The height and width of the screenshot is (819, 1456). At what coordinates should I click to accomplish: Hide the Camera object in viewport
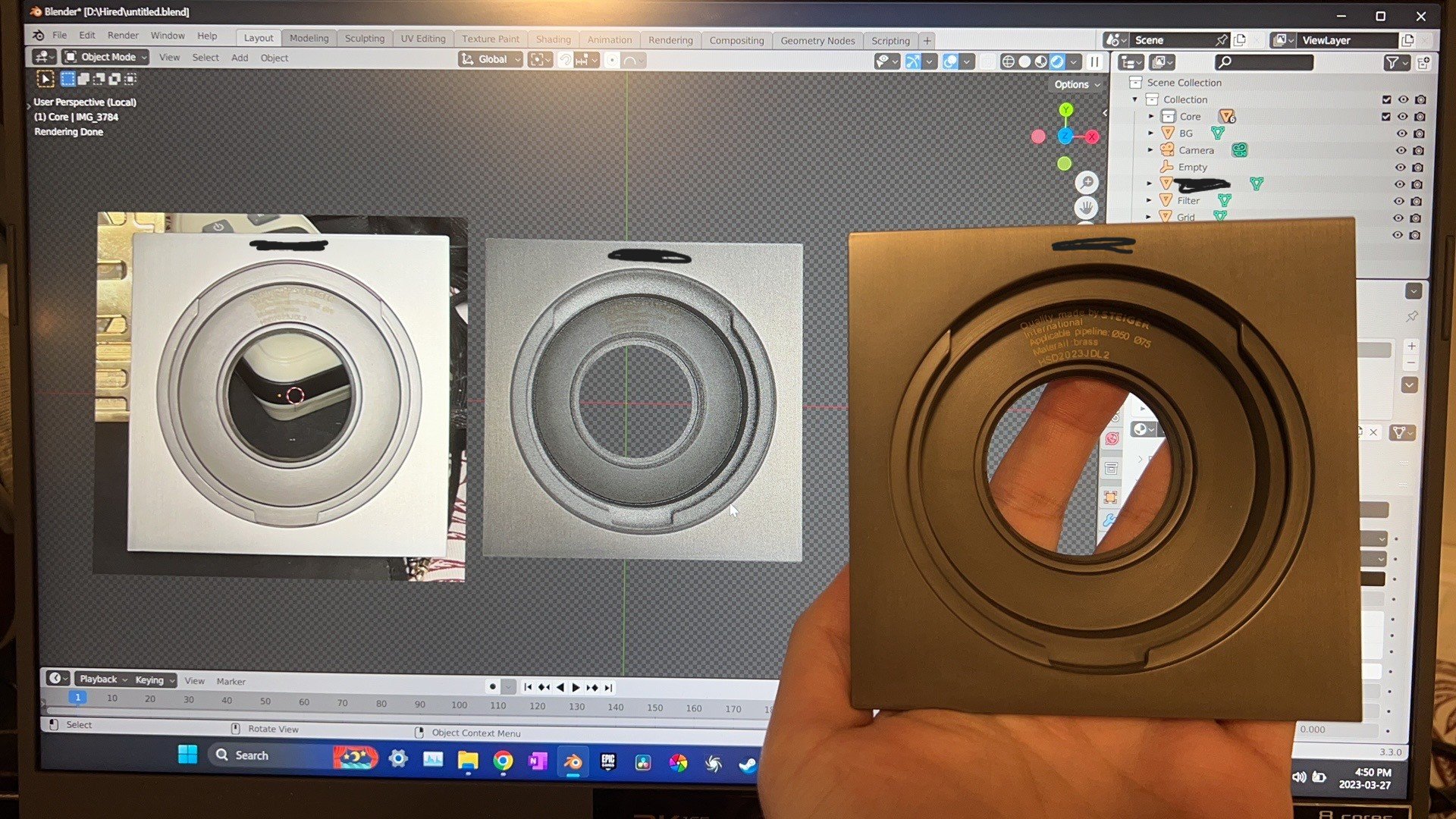(x=1401, y=151)
